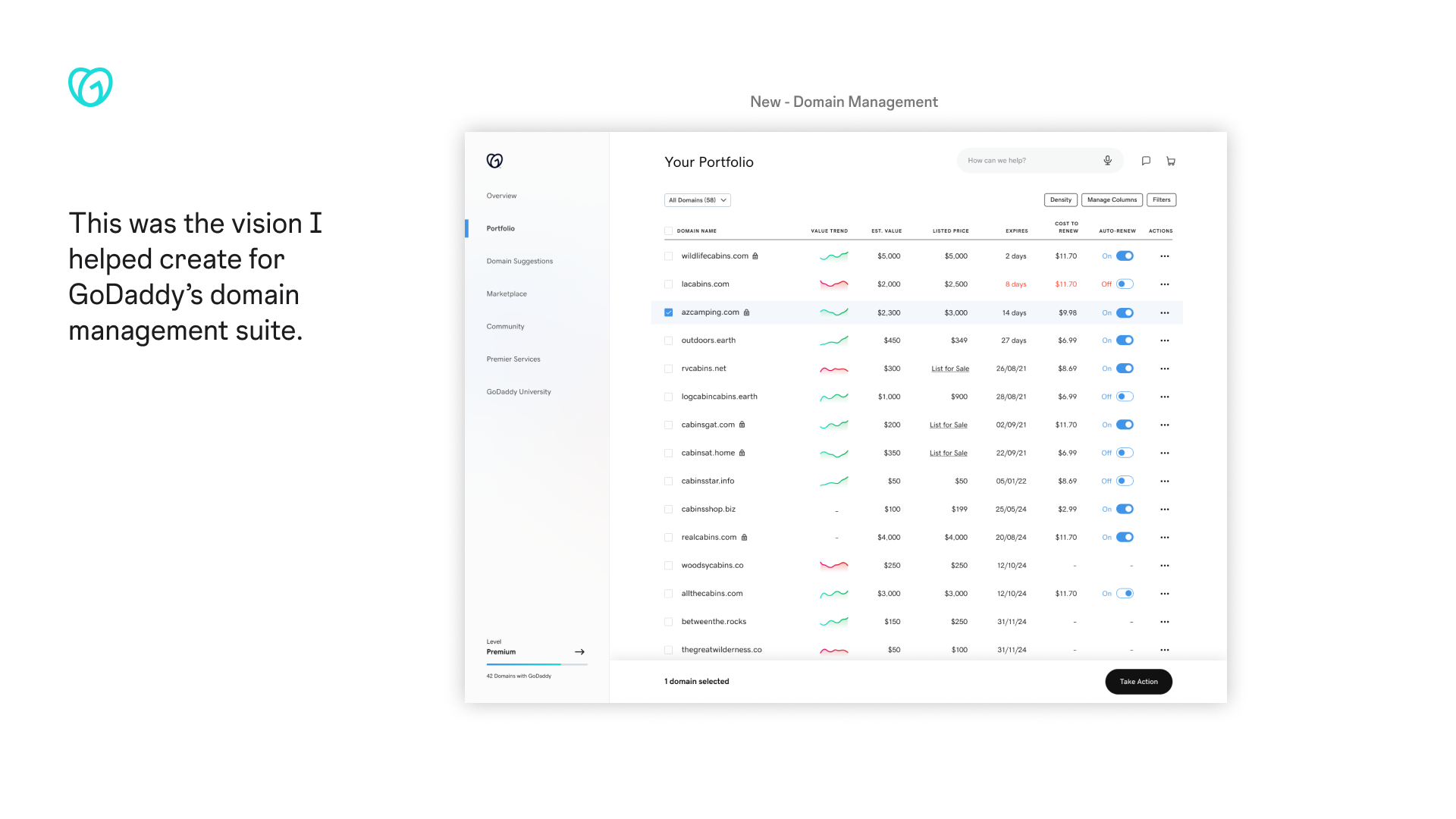Expand the All Domains (58) dropdown
Screen dimensions: 1456x819
point(698,200)
